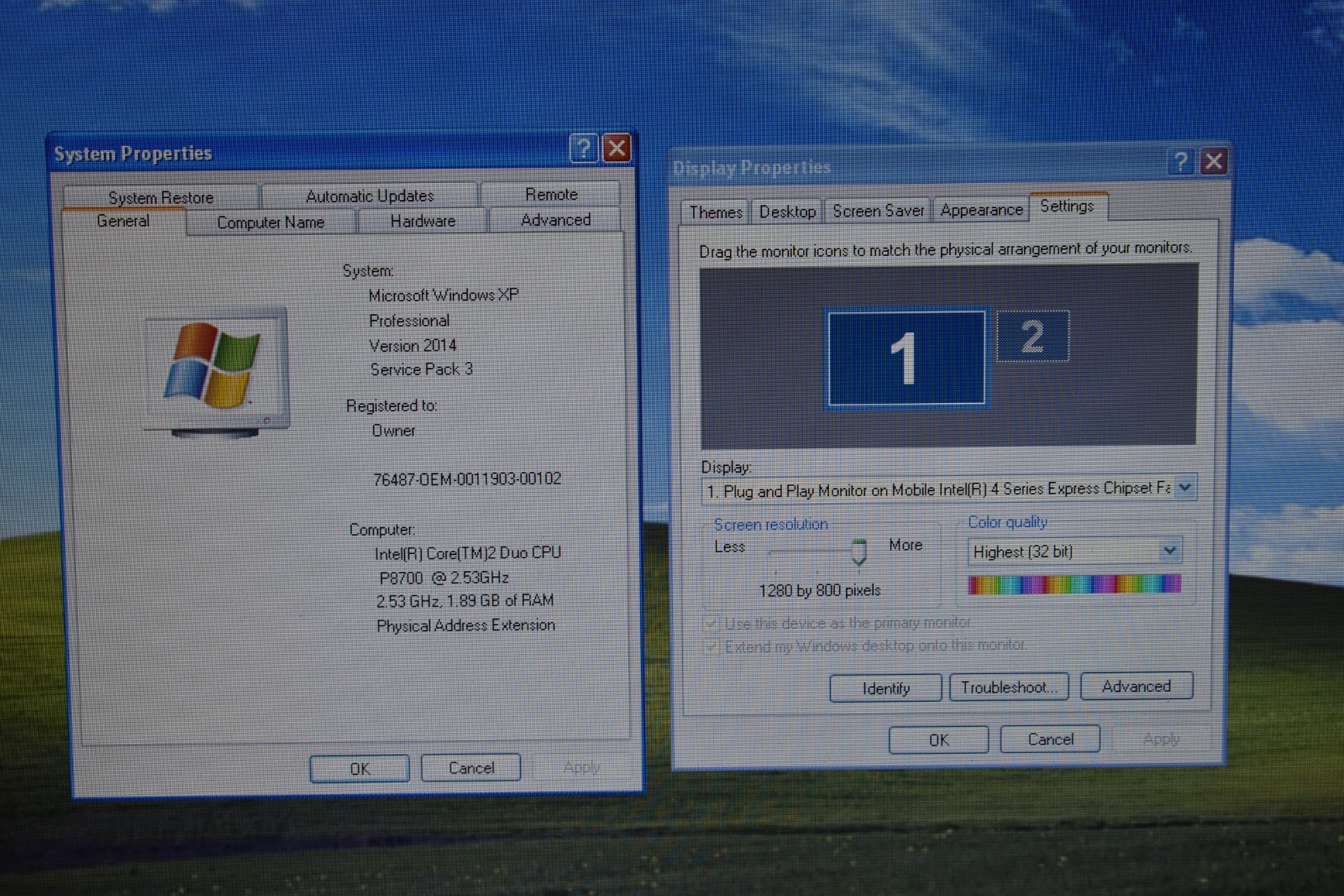Click the Physical Address Extension text

pos(465,626)
